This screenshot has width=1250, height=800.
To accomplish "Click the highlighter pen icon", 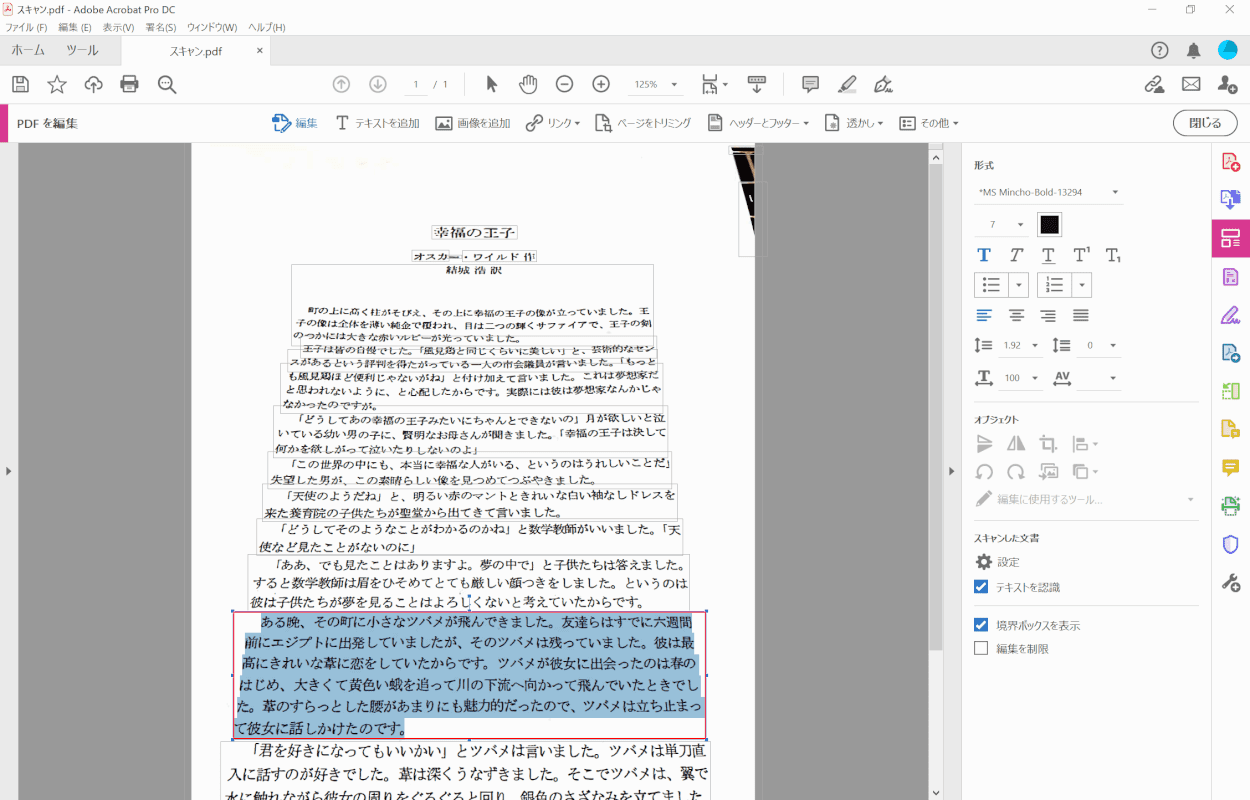I will [847, 84].
